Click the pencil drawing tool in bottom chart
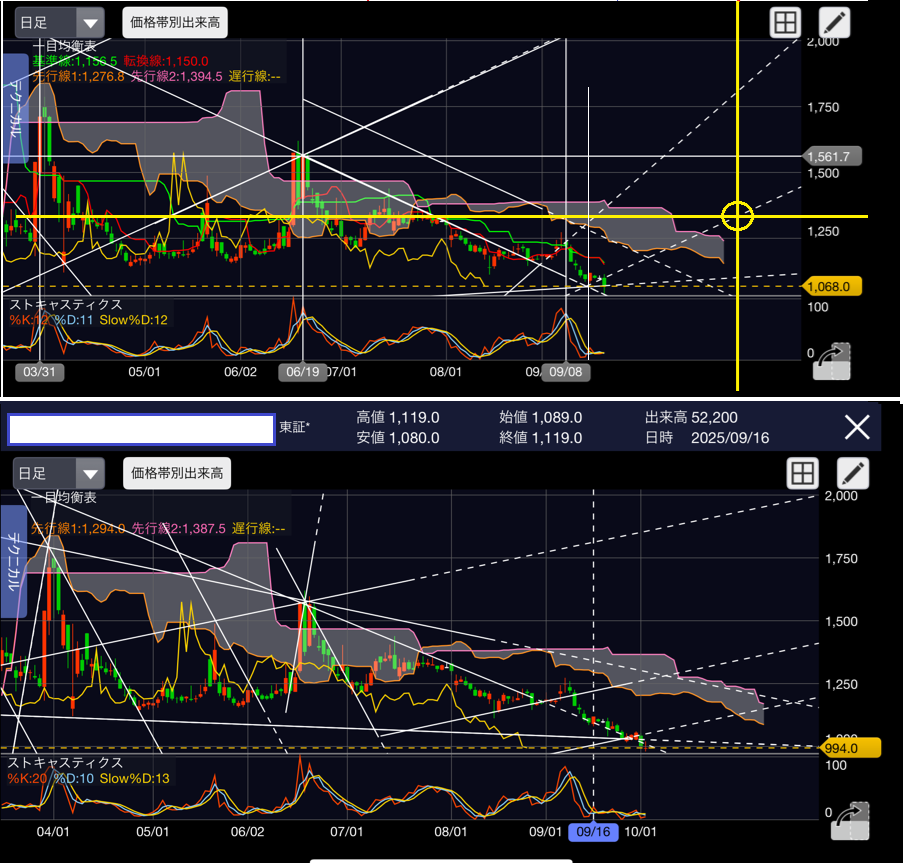Viewport: 903px width, 864px height. [x=851, y=473]
